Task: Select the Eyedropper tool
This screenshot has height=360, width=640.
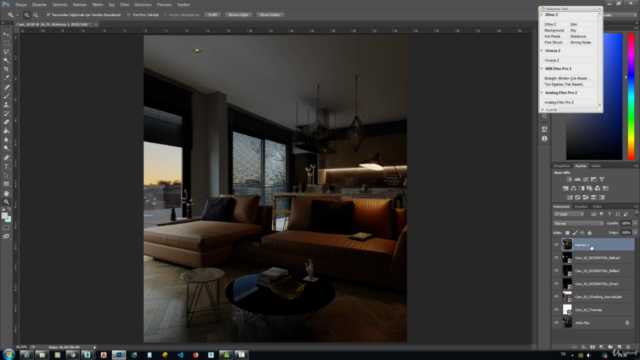Action: point(6,78)
